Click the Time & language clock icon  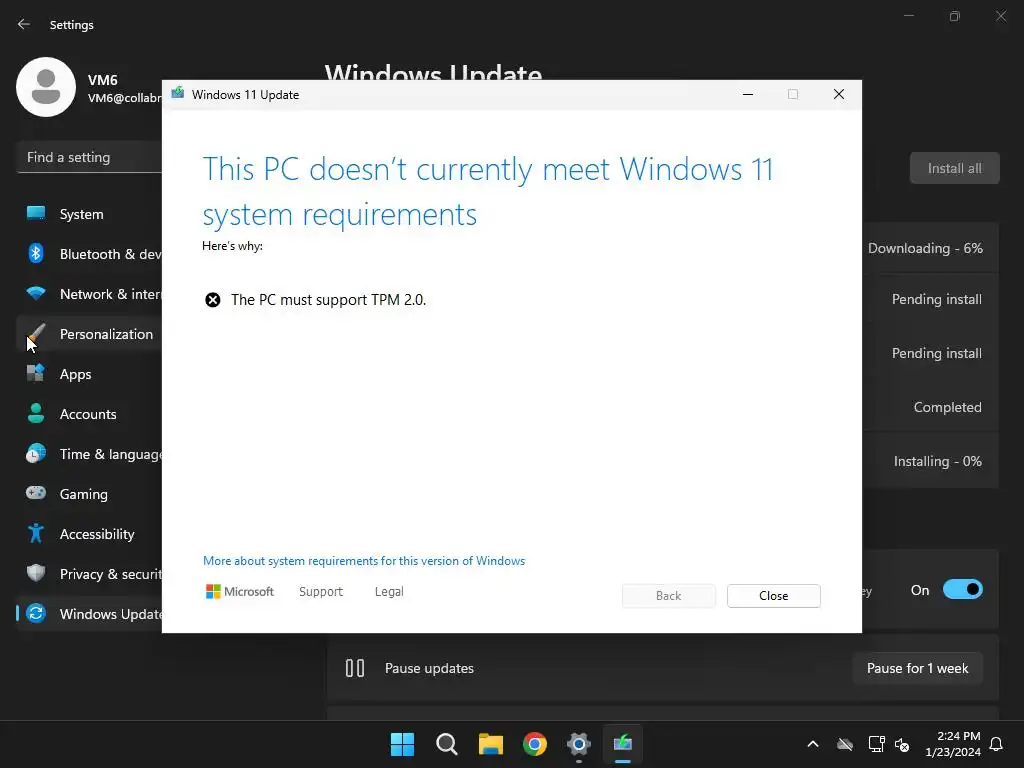(36, 453)
